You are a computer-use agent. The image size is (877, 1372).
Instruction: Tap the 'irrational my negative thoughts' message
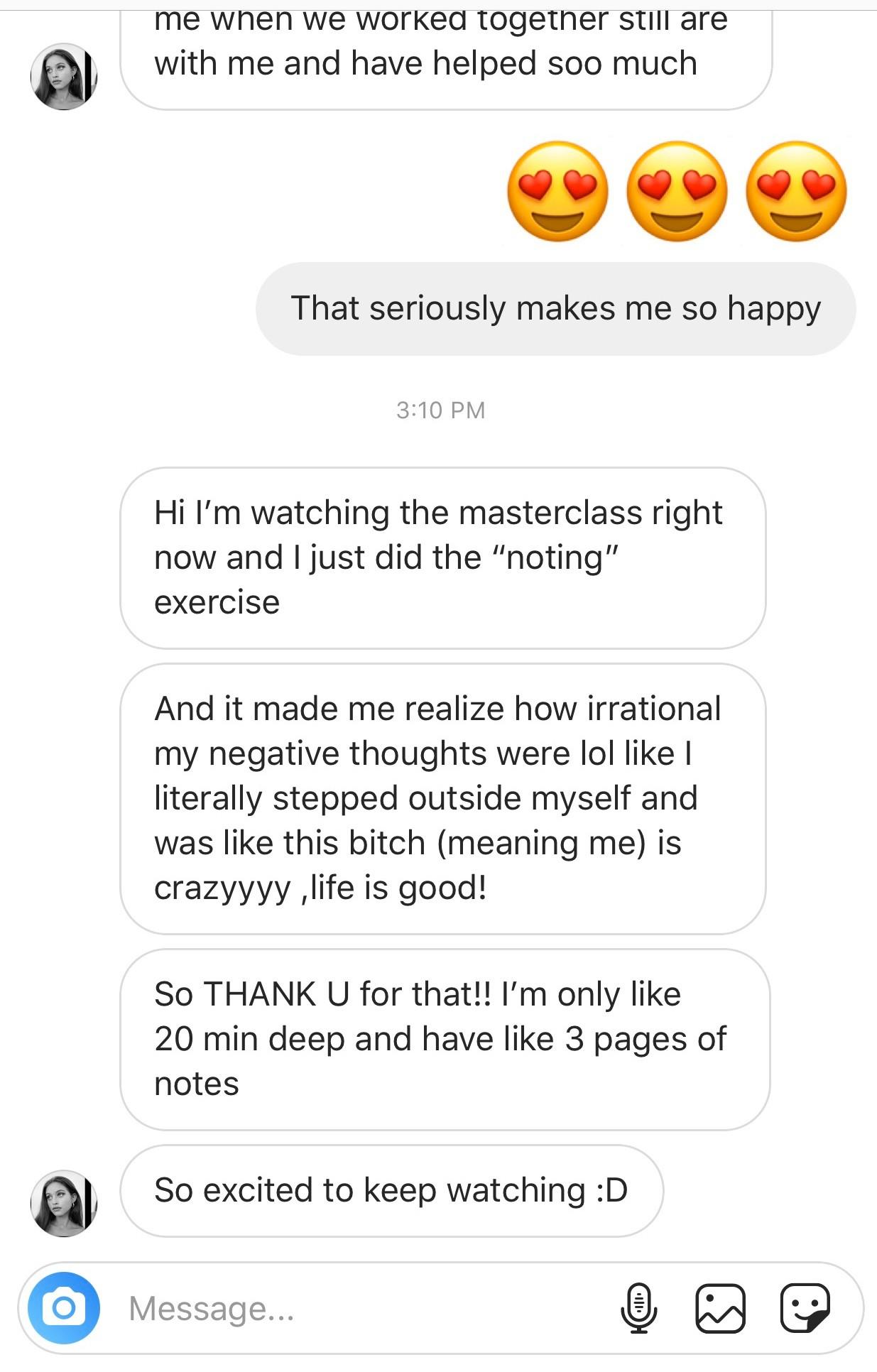tap(442, 798)
